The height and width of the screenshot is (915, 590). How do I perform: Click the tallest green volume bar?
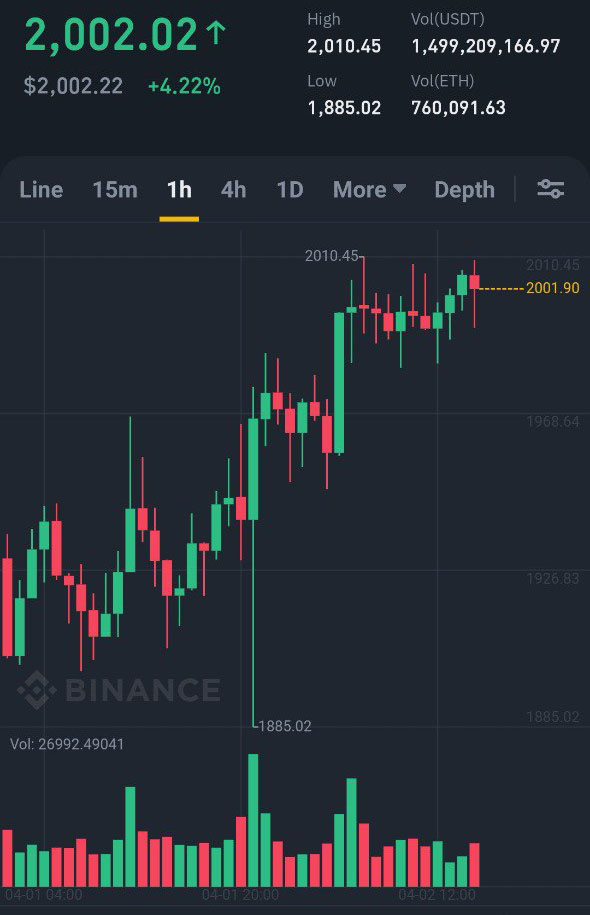253,820
